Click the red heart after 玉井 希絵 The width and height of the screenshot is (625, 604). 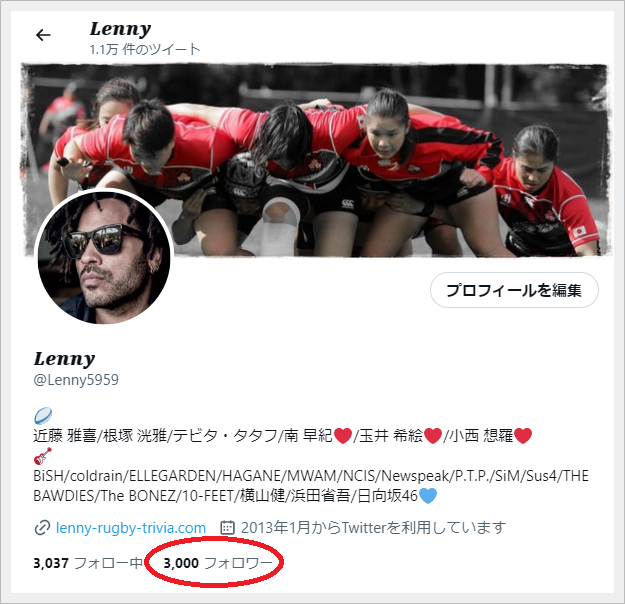[x=433, y=435]
